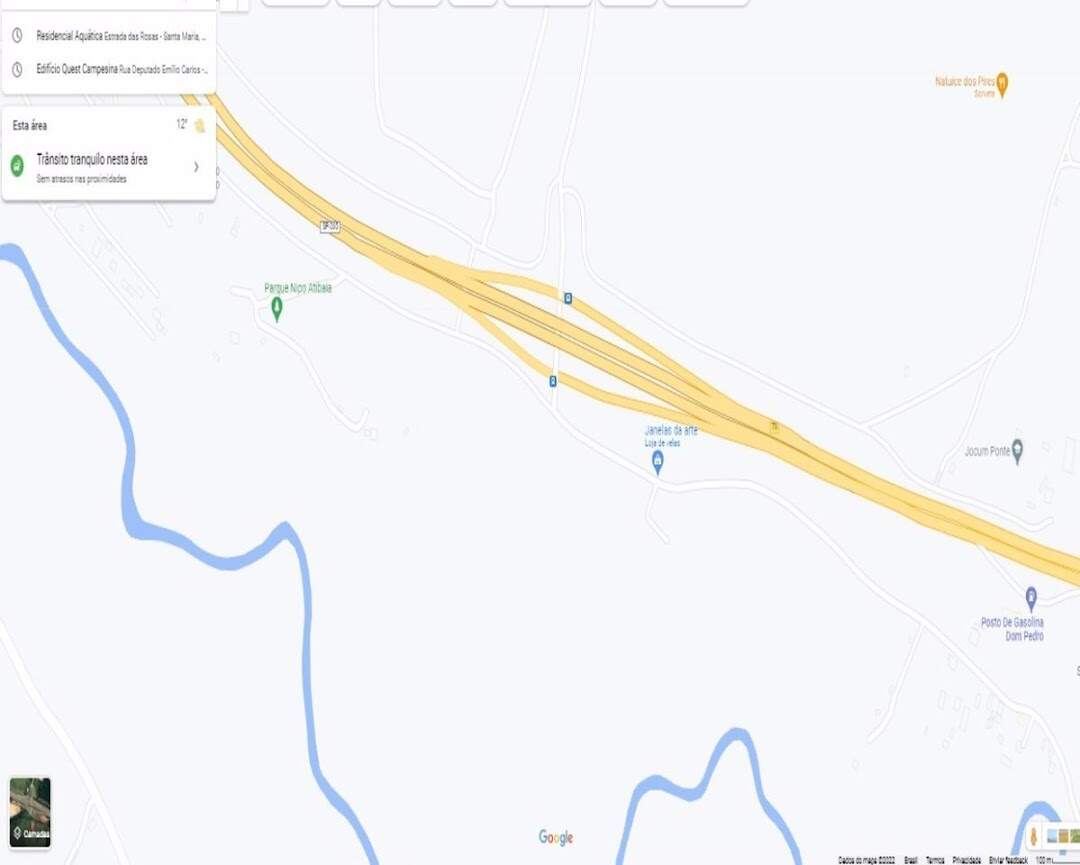1080x865 pixels.
Task: Open the Posto De Gasolina Dom Pedro marker
Action: click(x=1031, y=599)
